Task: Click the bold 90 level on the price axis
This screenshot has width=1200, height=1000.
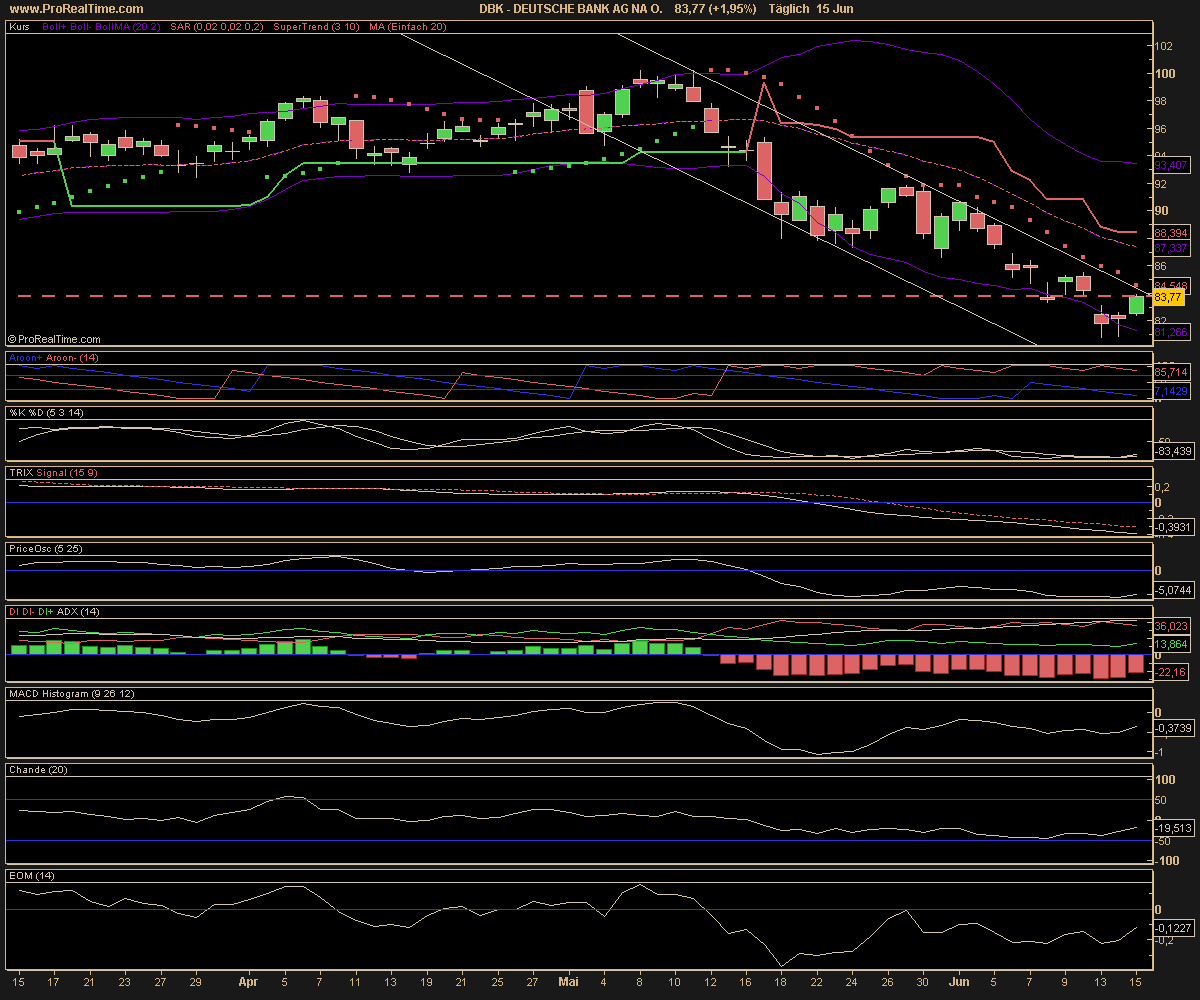Action: [x=1162, y=211]
